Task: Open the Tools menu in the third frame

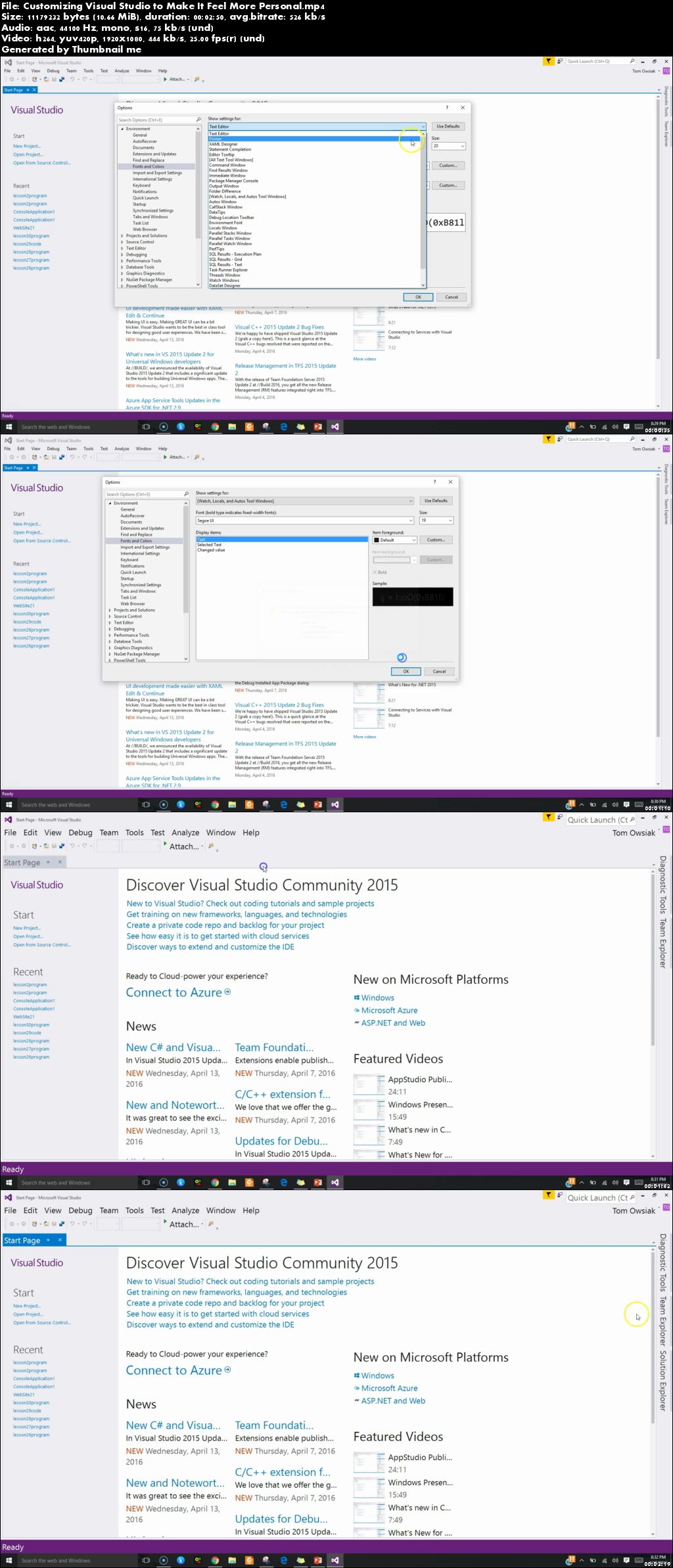Action: pyautogui.click(x=135, y=833)
